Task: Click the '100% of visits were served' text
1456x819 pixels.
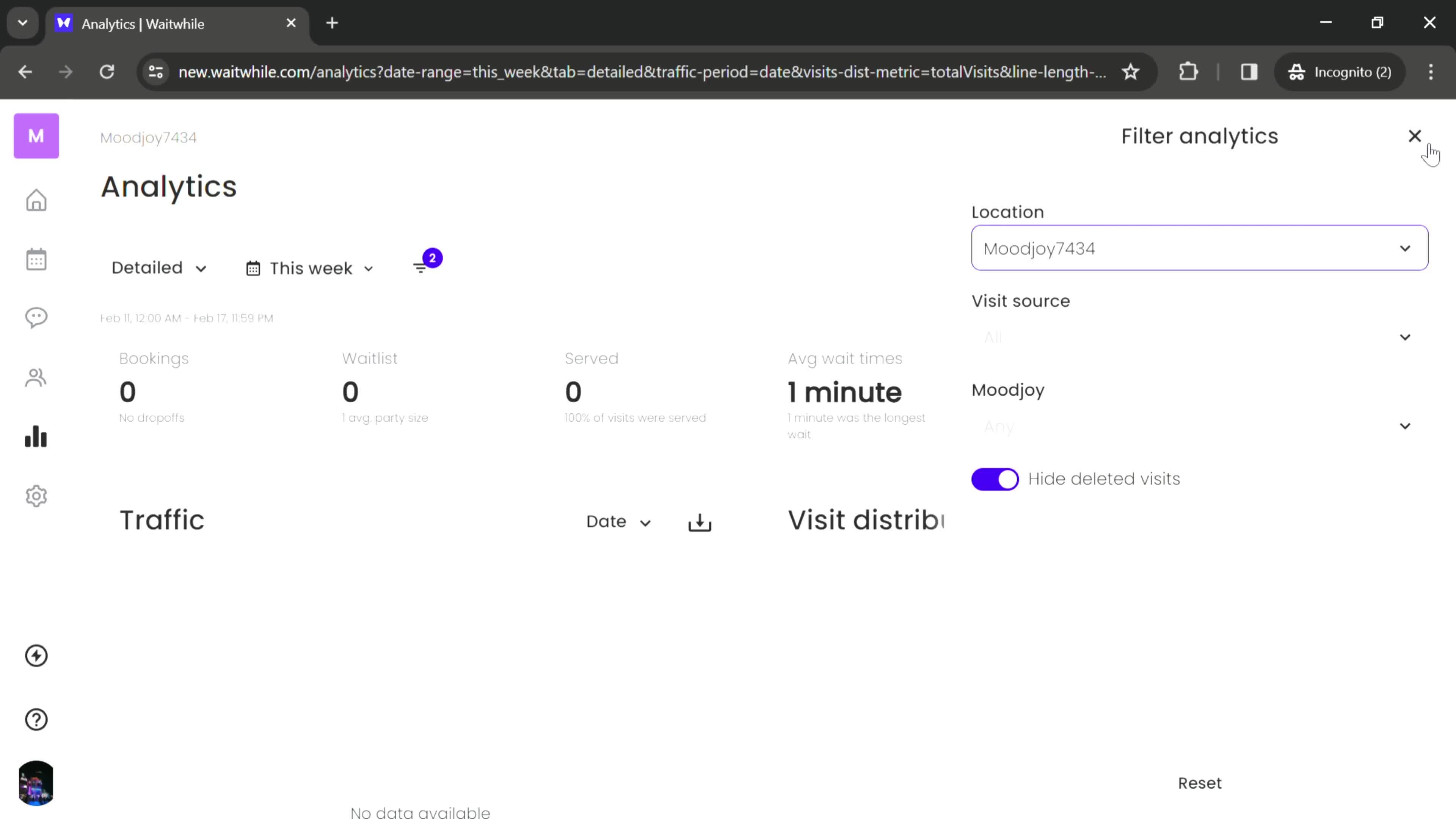Action: [x=635, y=418]
